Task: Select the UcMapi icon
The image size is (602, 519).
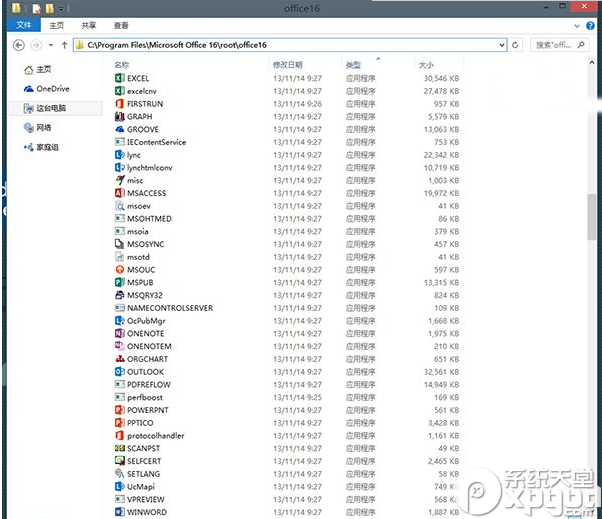Action: 120,486
